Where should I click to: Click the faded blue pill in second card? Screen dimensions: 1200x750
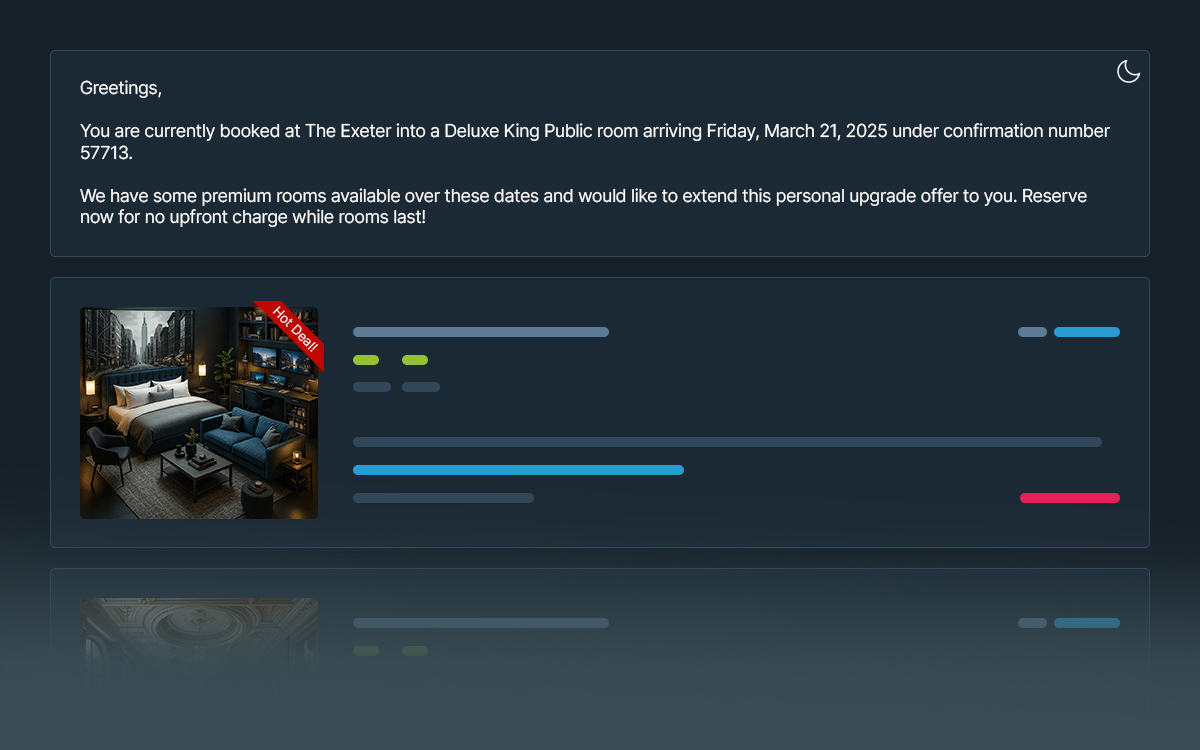(x=1087, y=623)
